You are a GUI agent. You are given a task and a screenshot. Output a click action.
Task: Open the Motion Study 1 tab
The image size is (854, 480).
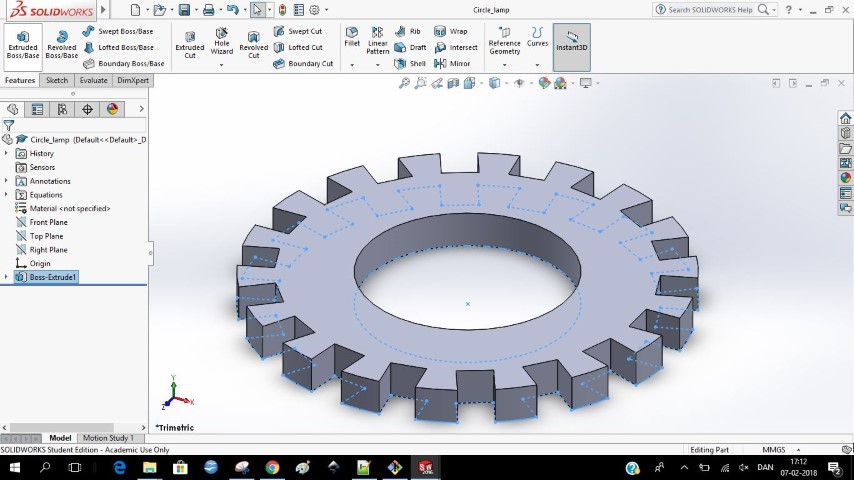[x=108, y=438]
